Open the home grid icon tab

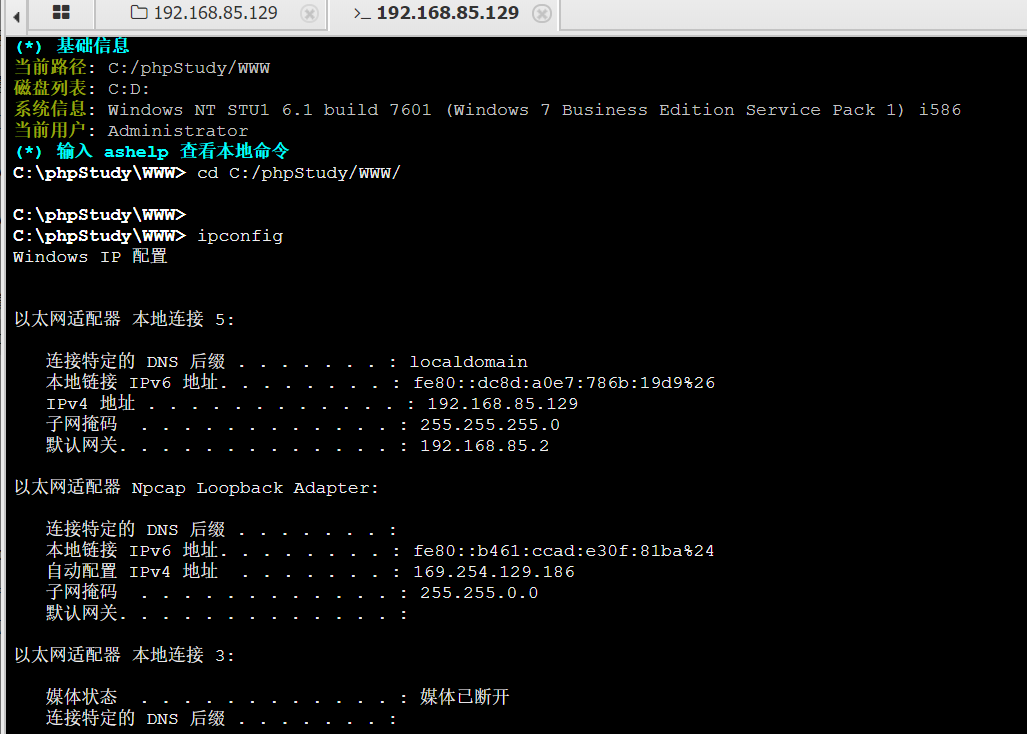coord(61,12)
